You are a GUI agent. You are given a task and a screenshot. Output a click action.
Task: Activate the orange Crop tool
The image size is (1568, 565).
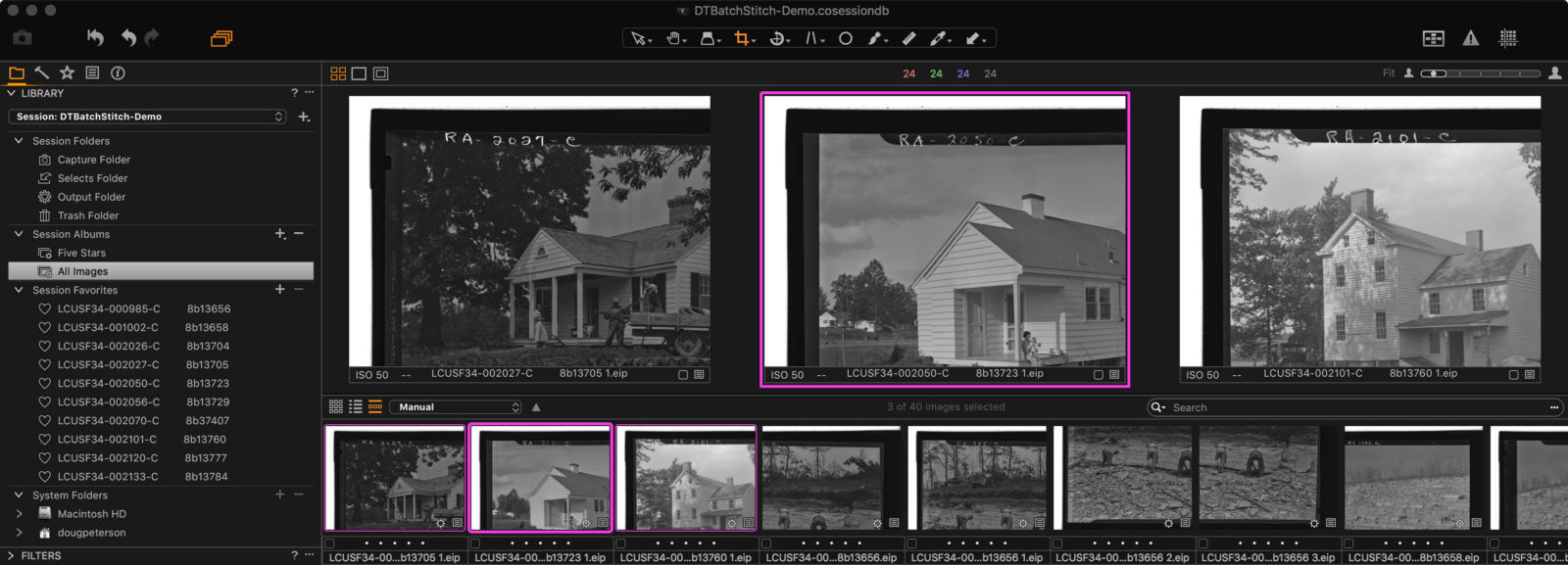click(742, 38)
